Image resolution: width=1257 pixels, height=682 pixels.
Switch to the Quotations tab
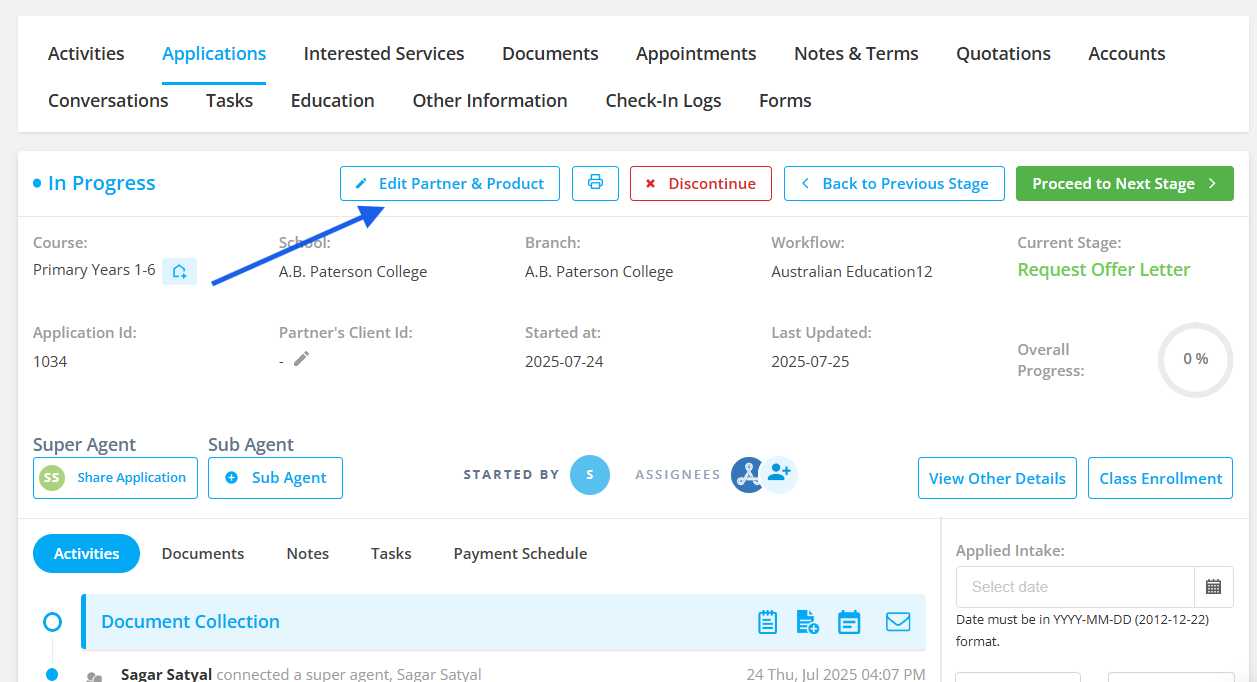point(1003,54)
